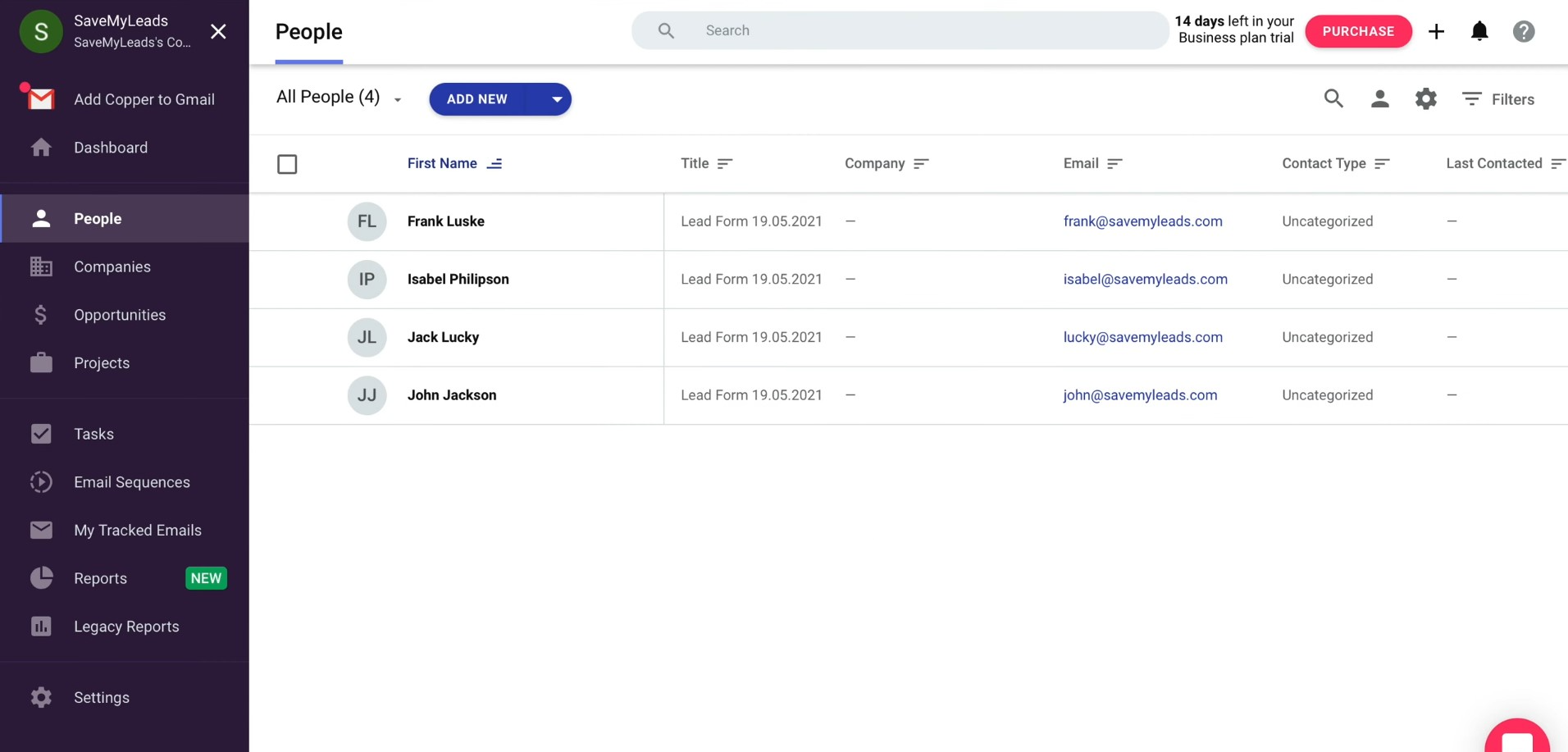1568x752 pixels.
Task: Click the JL avatar for Jack Lucky
Action: (x=367, y=337)
